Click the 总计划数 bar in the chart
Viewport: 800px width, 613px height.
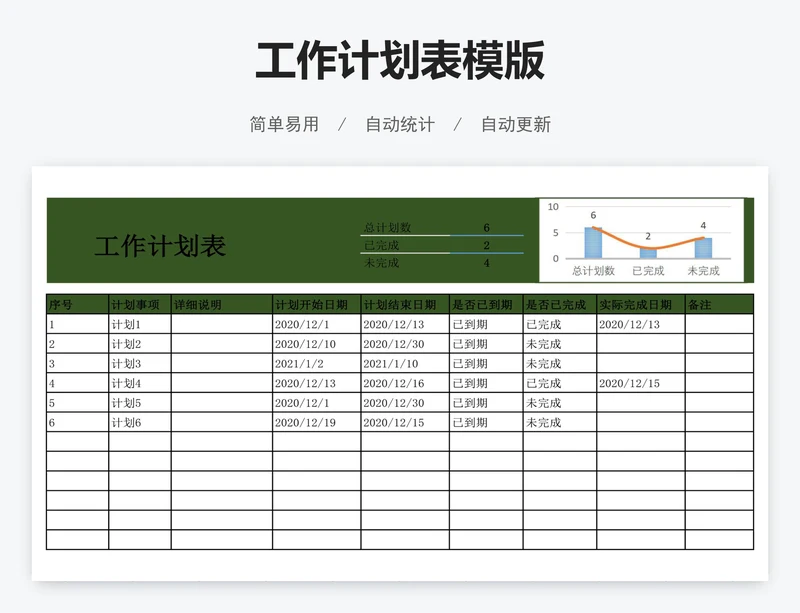coord(593,243)
